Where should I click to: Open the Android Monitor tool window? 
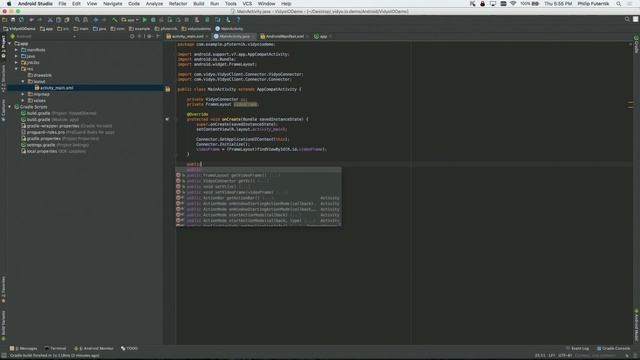coord(94,349)
